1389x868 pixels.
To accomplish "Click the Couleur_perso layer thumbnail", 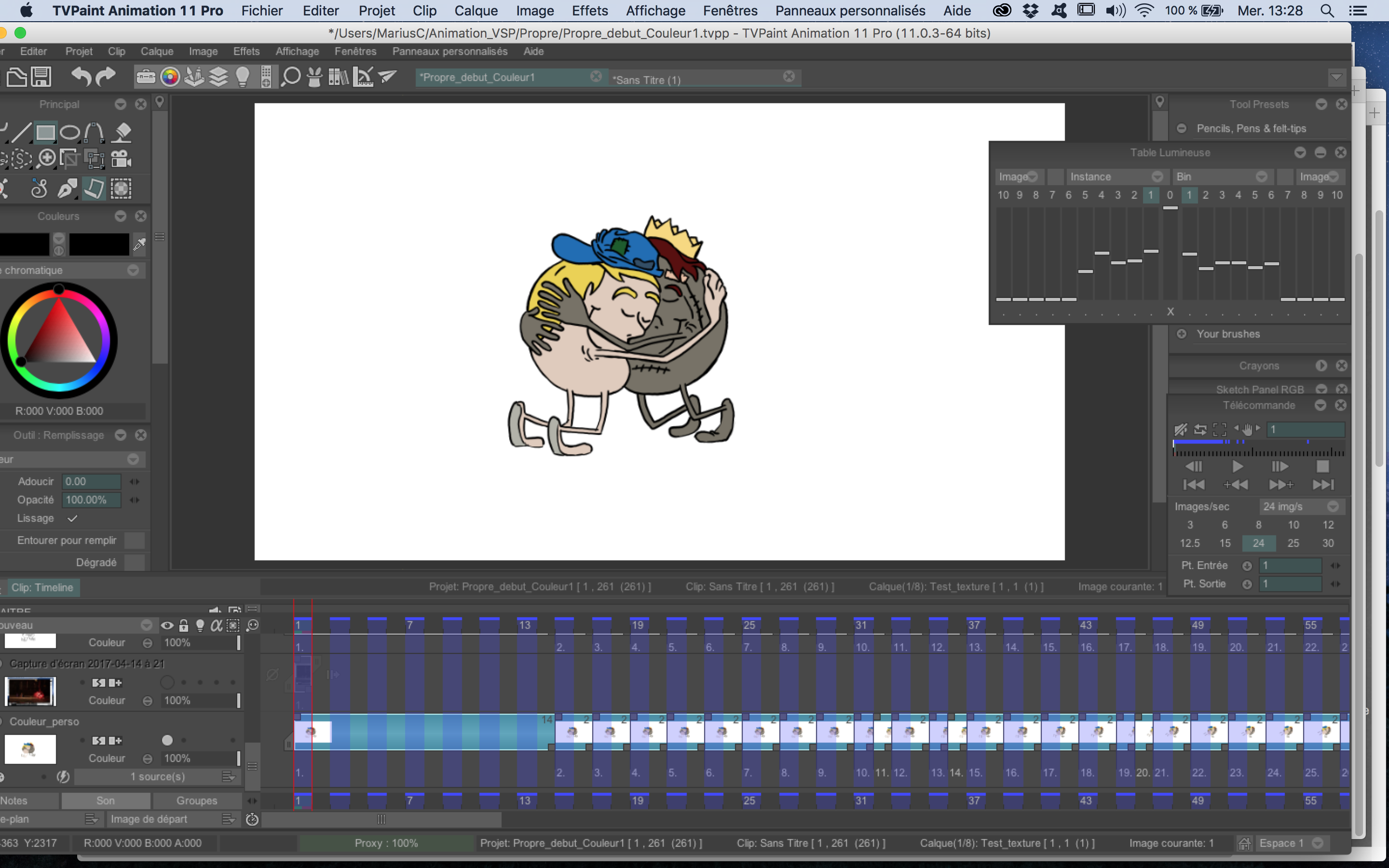I will tap(30, 748).
